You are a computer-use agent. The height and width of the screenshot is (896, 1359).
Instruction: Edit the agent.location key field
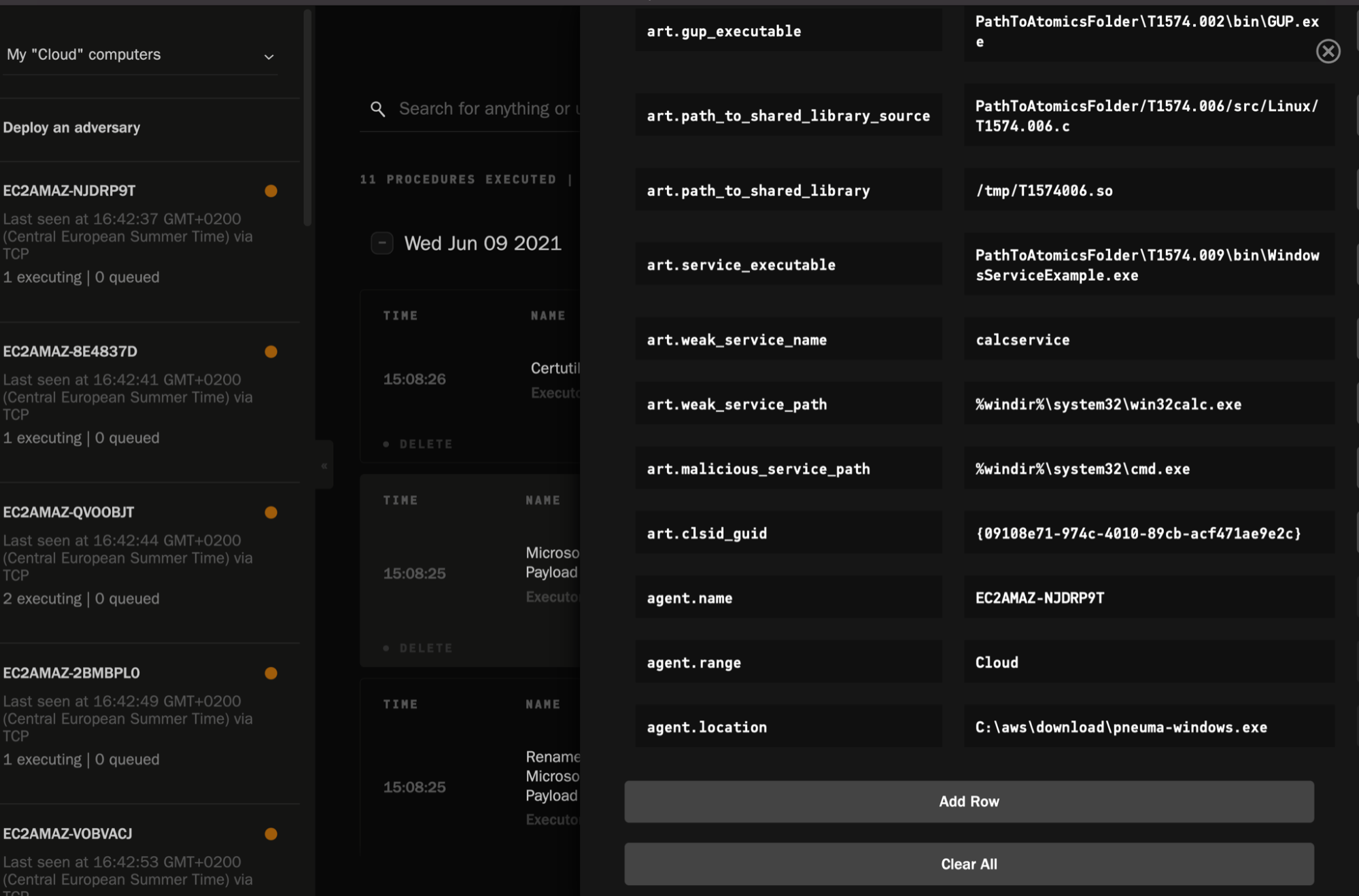coord(789,727)
